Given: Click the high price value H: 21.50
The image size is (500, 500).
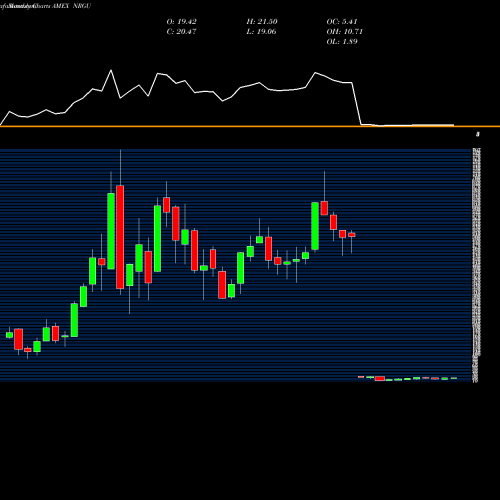Looking at the screenshot, I should tap(262, 22).
